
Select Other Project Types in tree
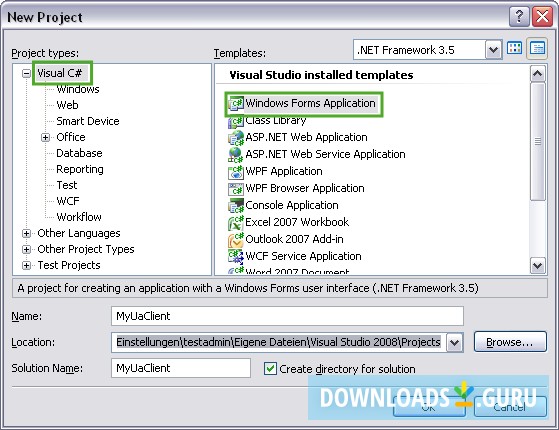pos(86,249)
